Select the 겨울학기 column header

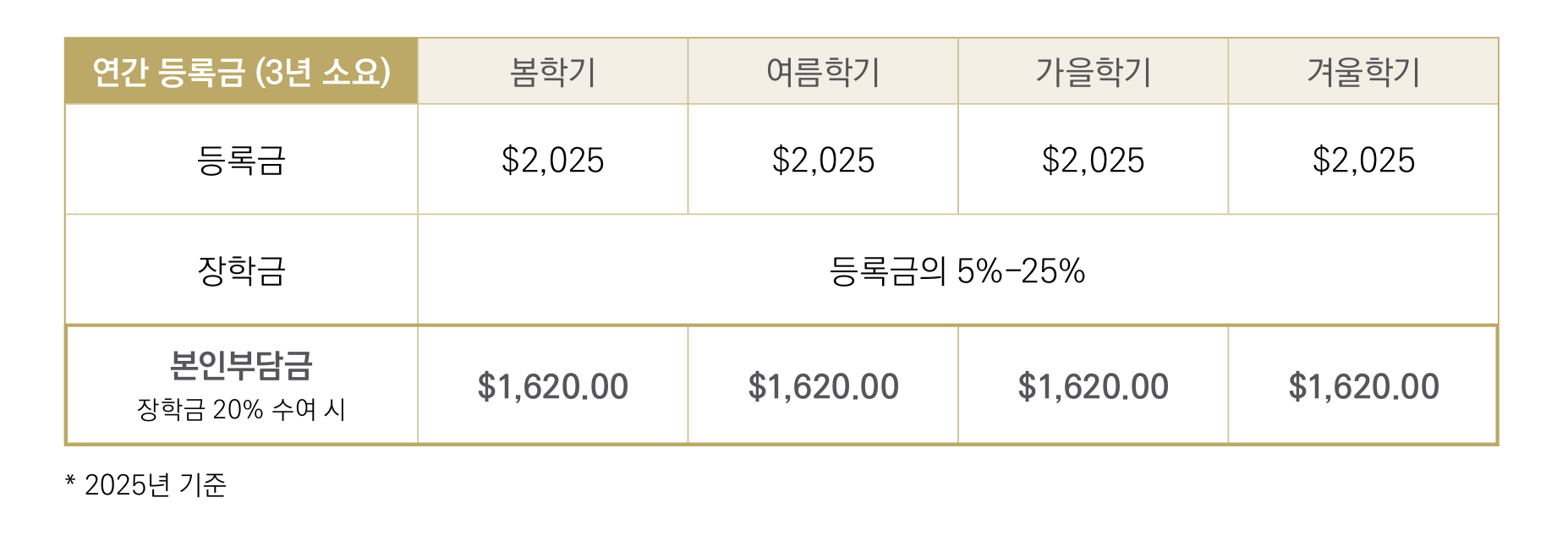coord(1363,72)
